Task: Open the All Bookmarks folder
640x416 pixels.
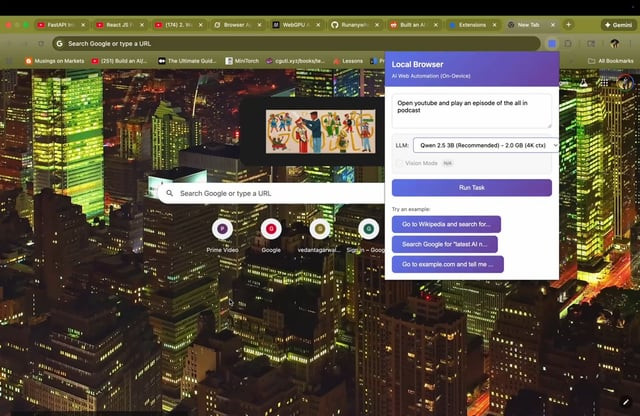Action: click(611, 61)
